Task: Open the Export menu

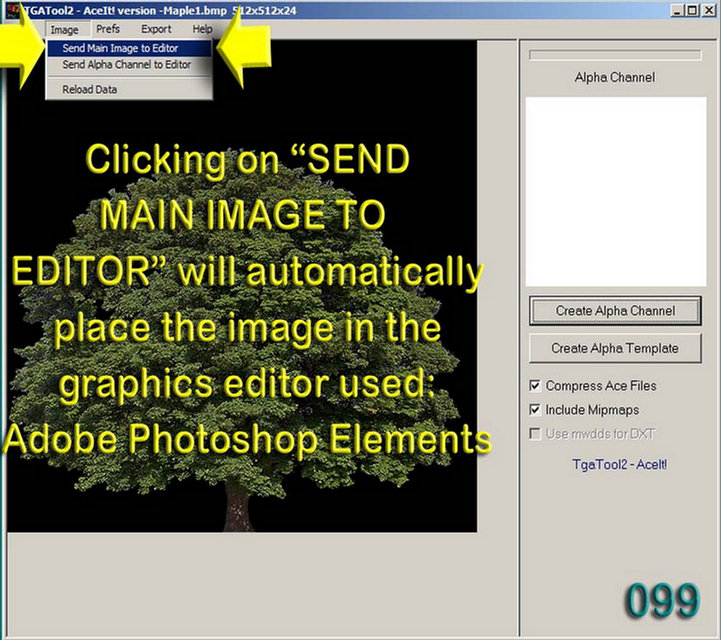Action: point(156,29)
